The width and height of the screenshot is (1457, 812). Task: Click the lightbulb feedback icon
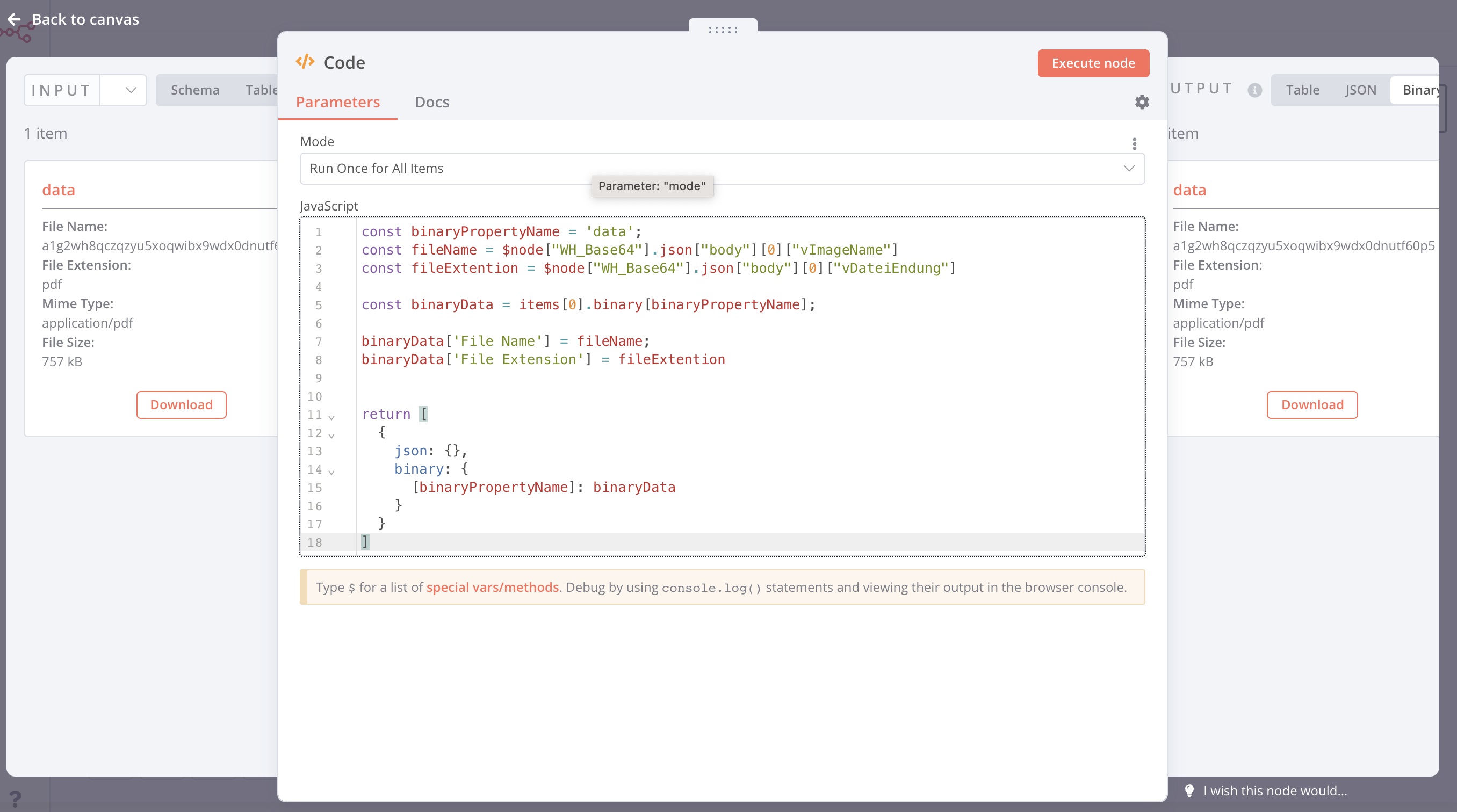pos(1189,791)
